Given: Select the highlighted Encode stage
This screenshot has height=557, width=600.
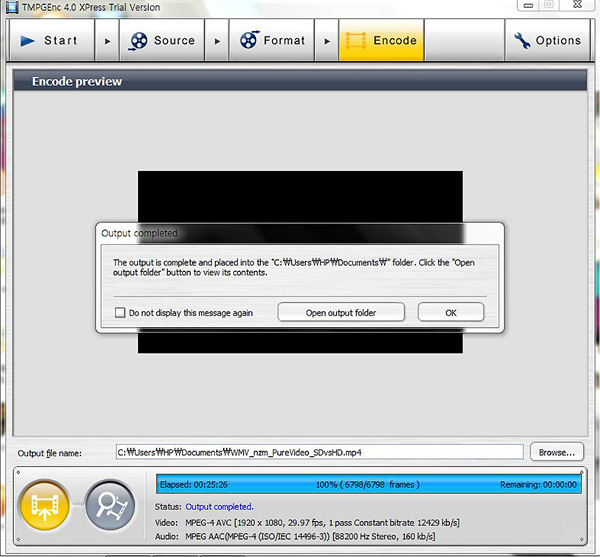Looking at the screenshot, I should tap(381, 40).
